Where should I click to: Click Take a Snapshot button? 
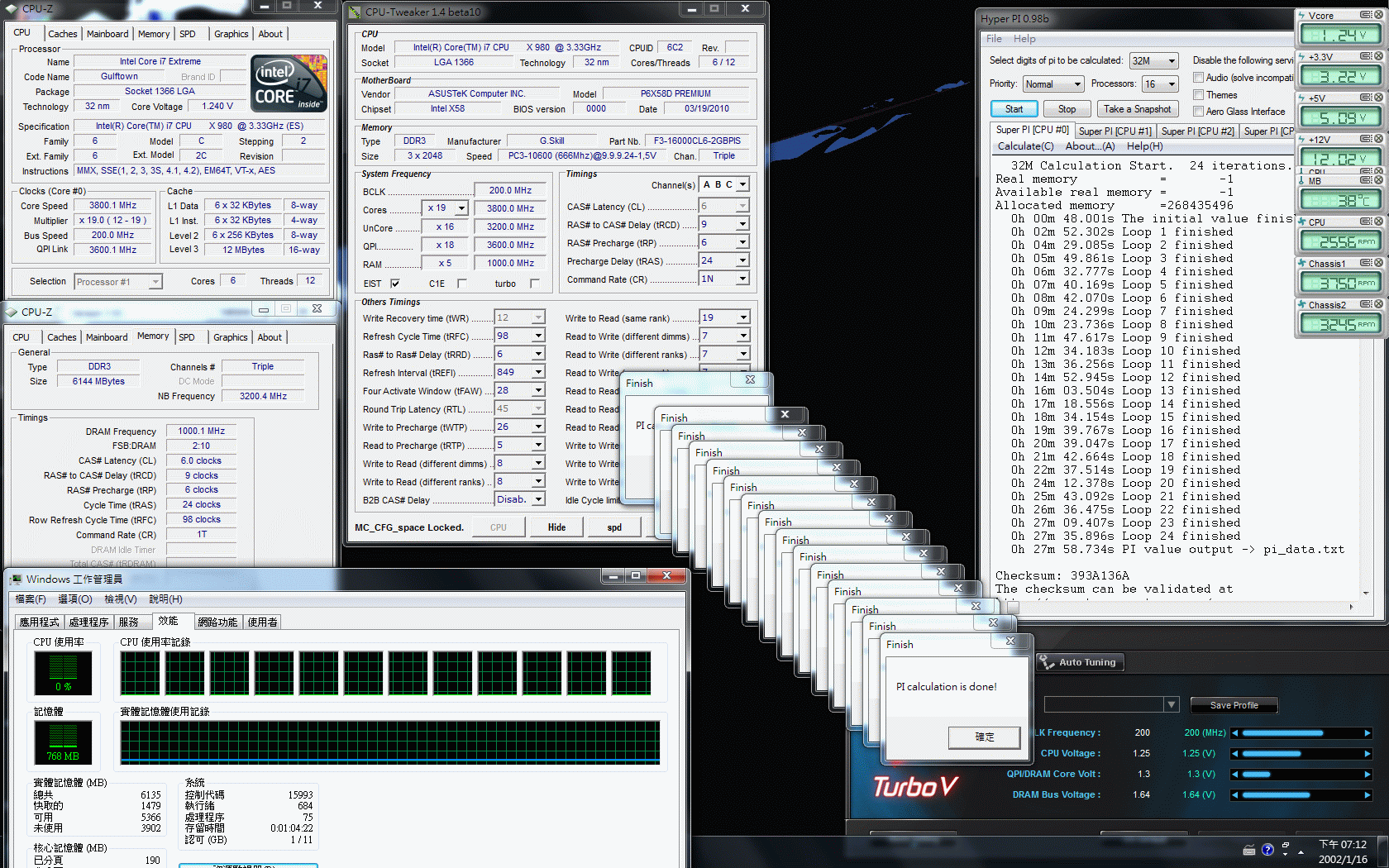tap(1137, 109)
